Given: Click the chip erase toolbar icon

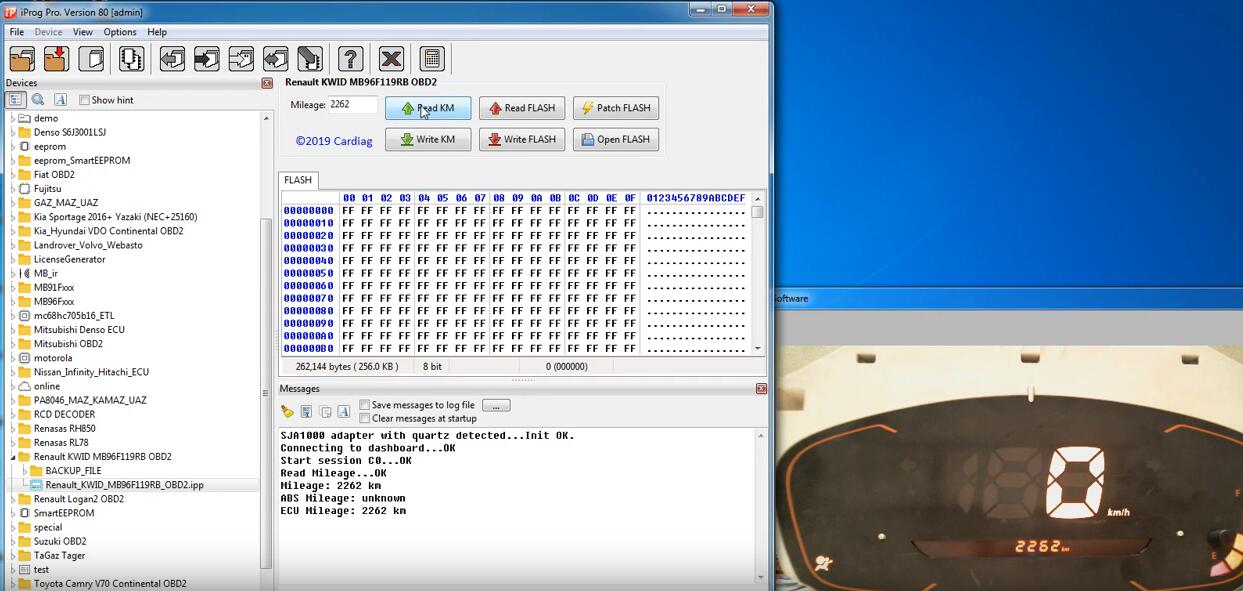Looking at the screenshot, I should point(310,59).
